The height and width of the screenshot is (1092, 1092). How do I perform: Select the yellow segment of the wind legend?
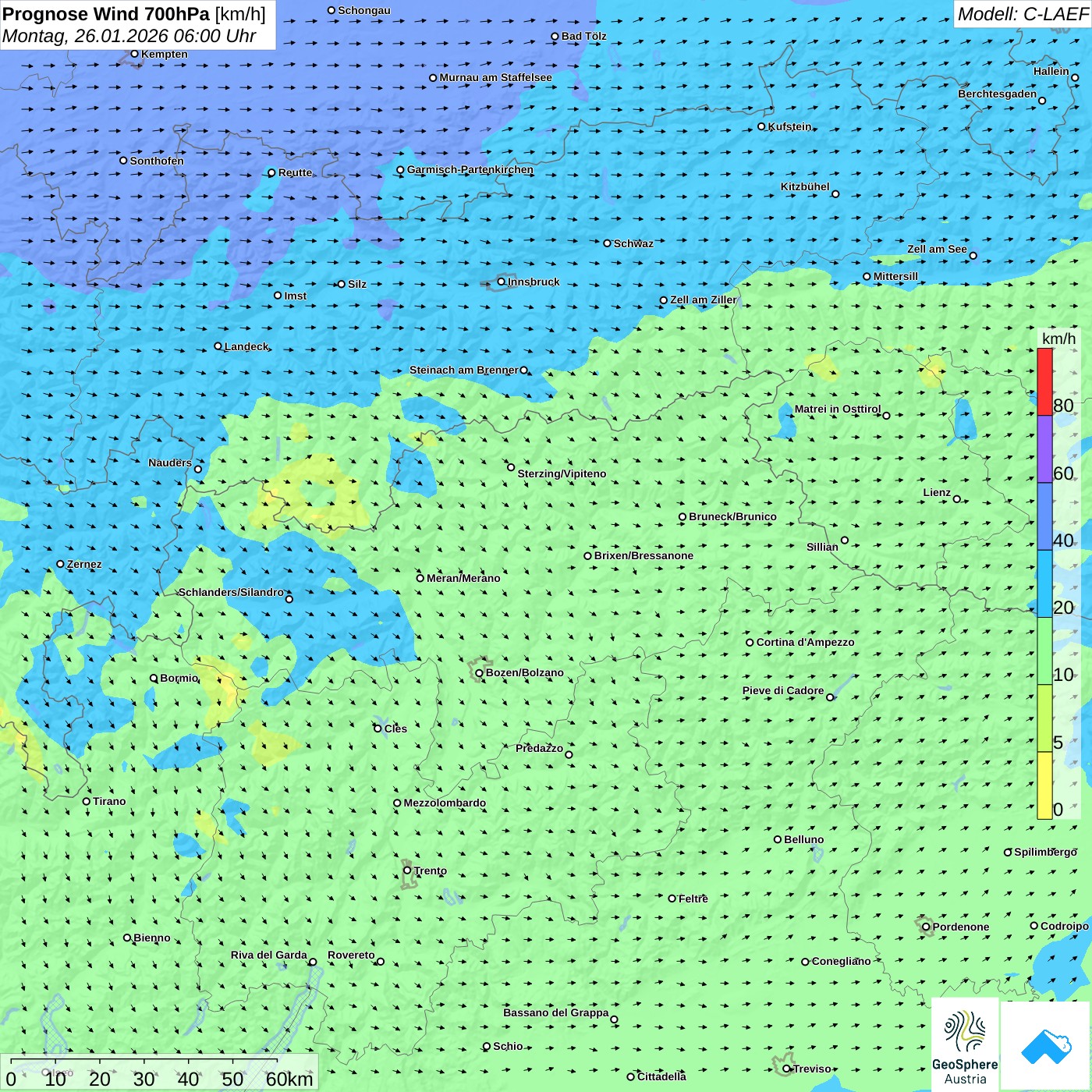pos(1044,785)
